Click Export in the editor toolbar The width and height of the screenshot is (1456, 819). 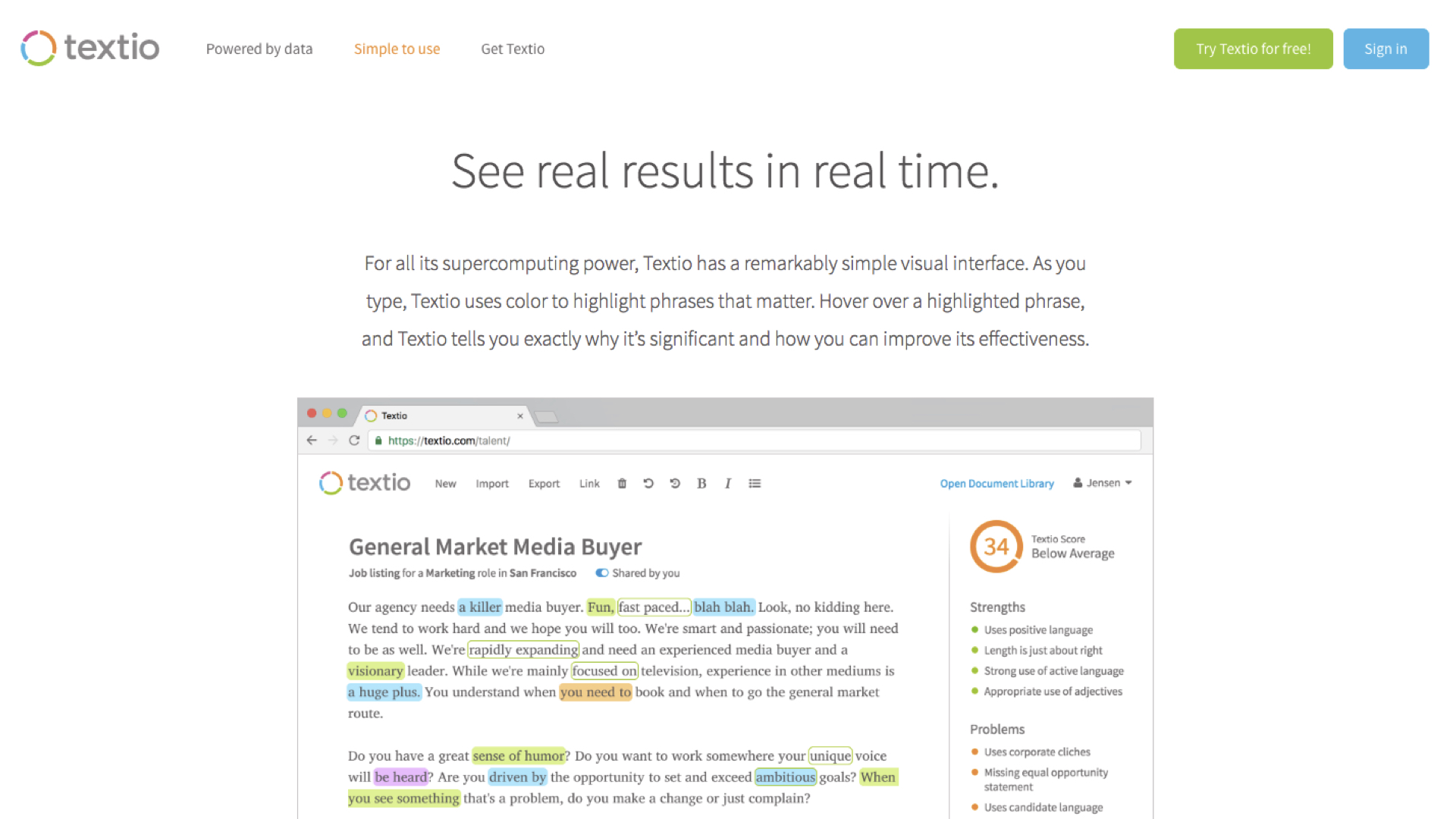point(544,483)
